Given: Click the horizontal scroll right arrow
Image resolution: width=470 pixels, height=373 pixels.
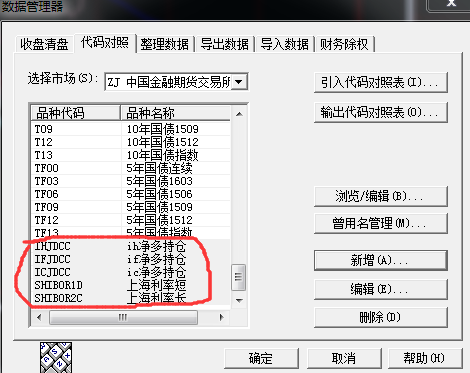Looking at the screenshot, I should point(222,317).
